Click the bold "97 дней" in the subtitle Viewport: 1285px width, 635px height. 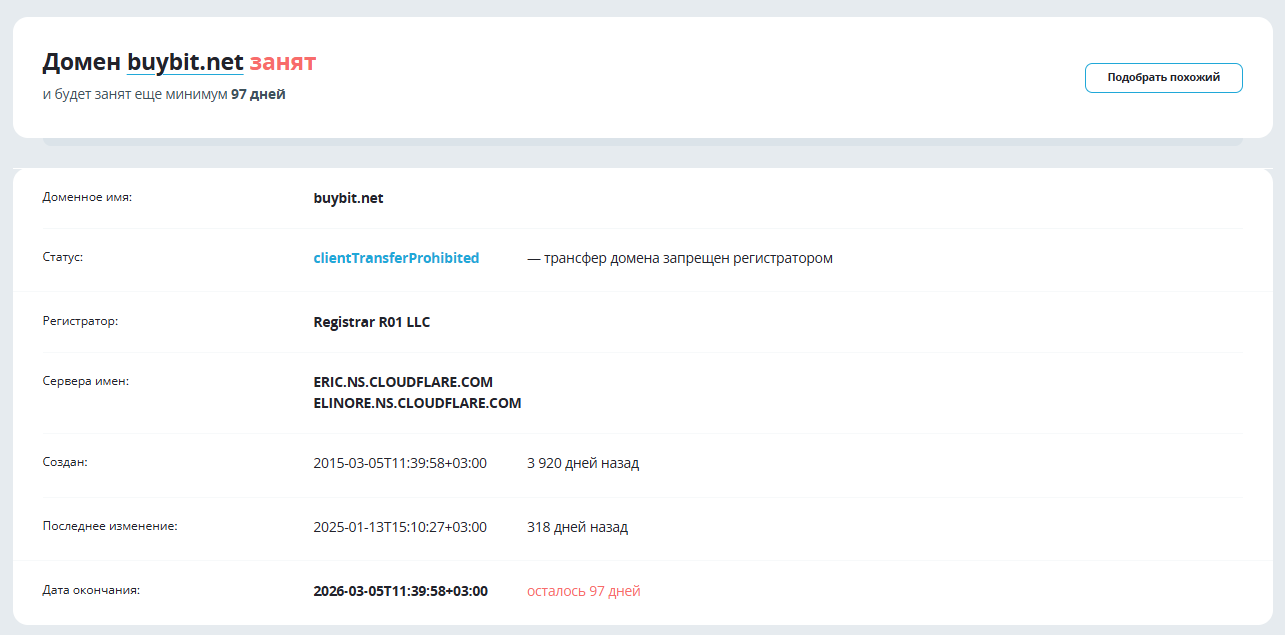258,95
